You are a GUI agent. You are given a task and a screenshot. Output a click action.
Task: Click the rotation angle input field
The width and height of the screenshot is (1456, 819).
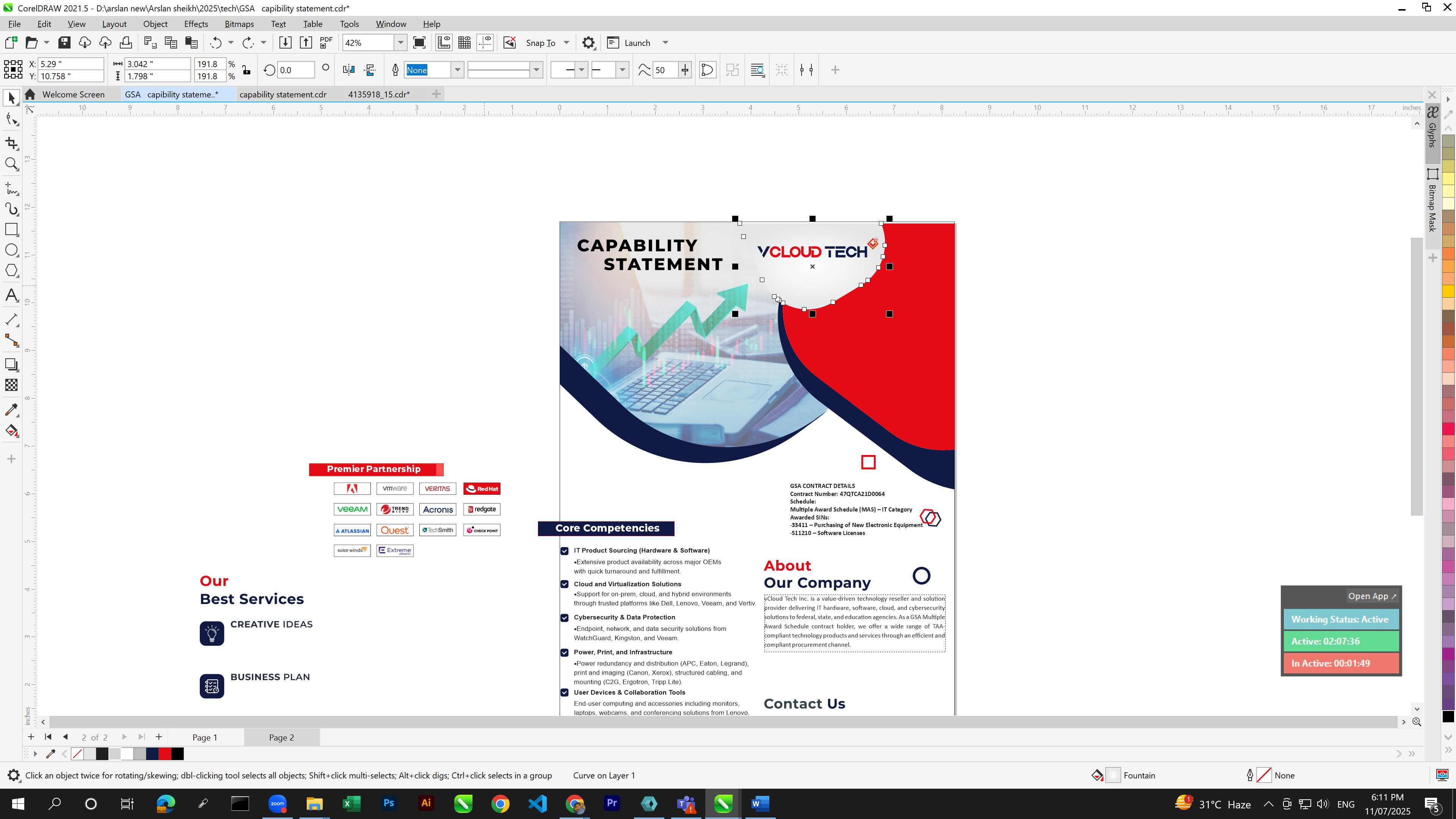pos(296,70)
